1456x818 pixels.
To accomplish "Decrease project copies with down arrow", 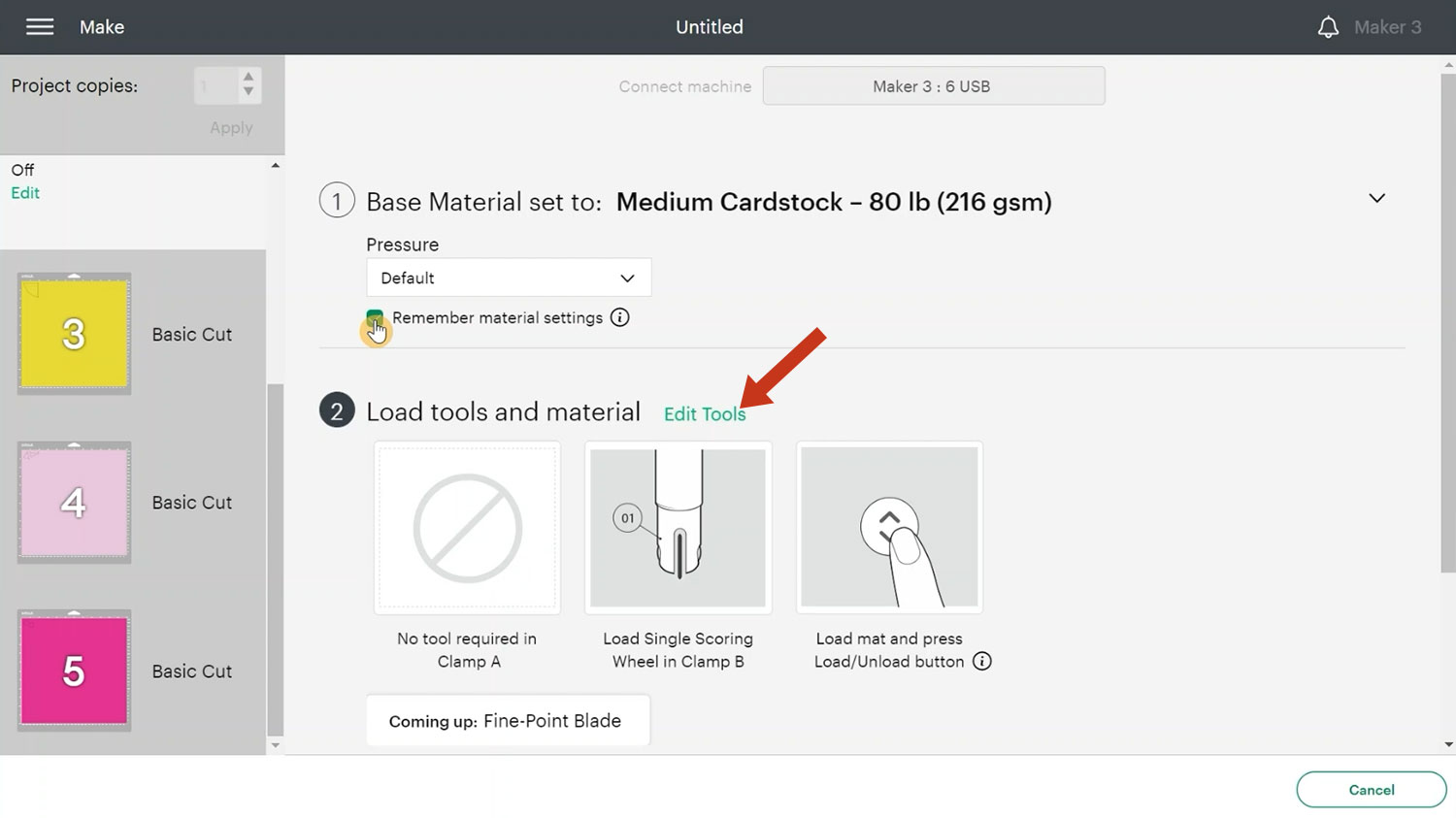I will 248,92.
